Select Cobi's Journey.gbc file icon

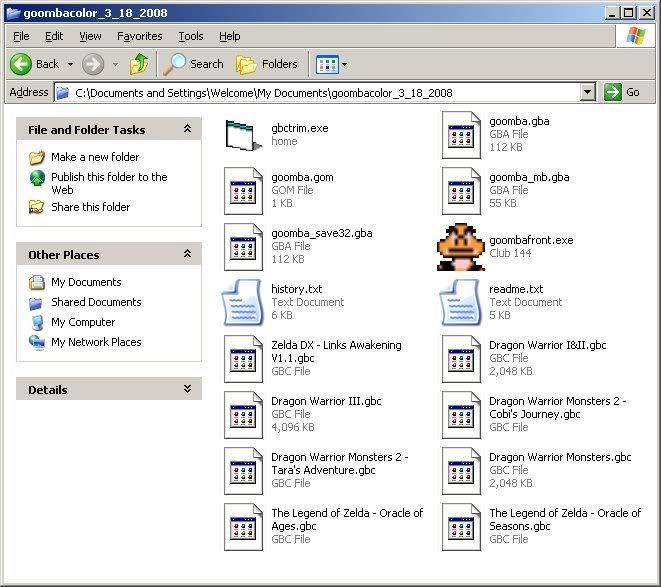(461, 415)
